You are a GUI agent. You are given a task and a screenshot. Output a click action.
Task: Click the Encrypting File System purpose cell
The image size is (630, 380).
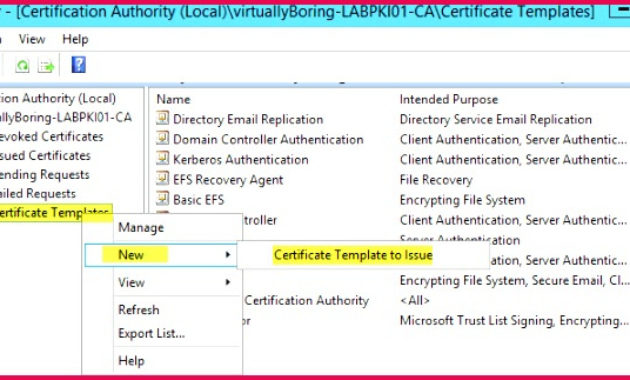tap(462, 200)
